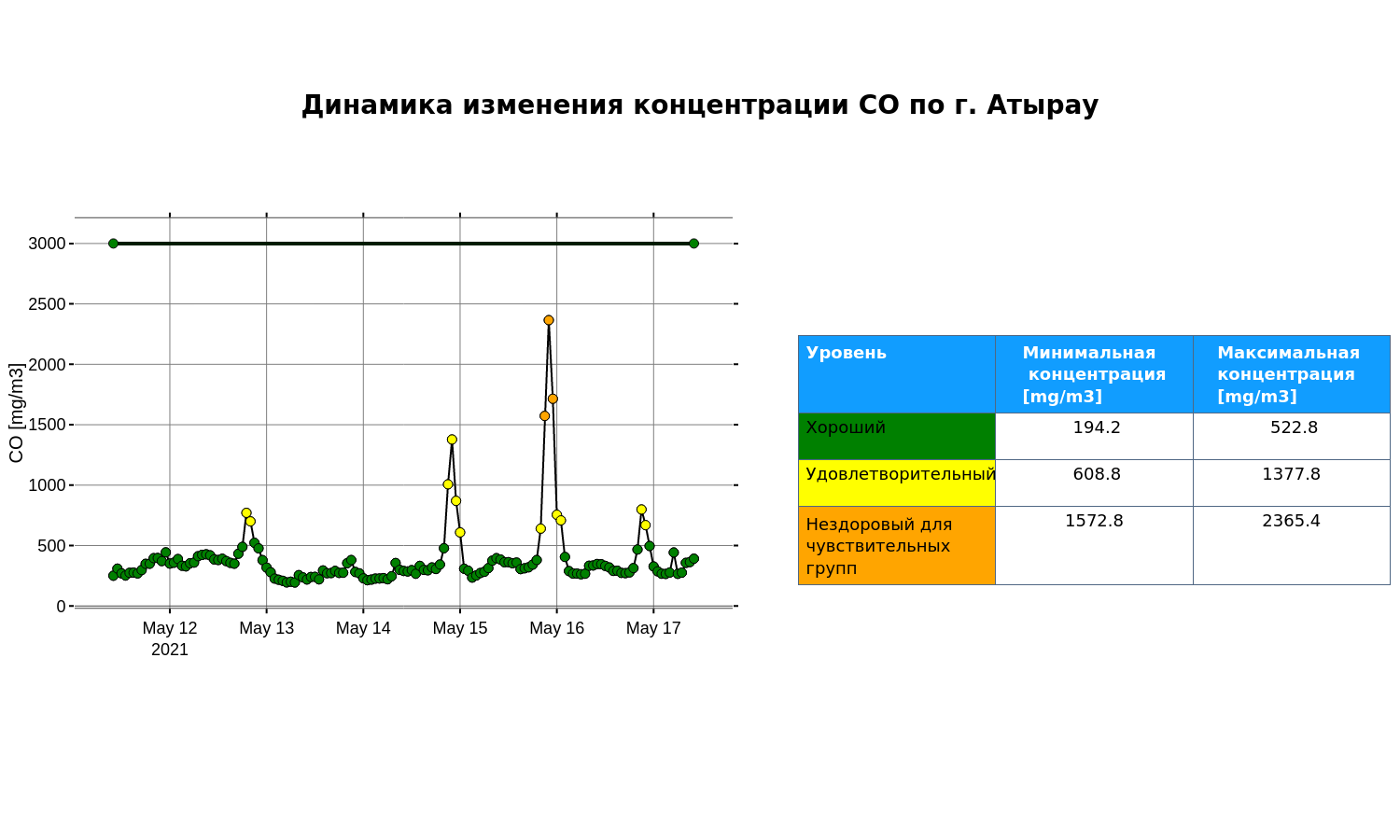The width and height of the screenshot is (1400, 840).
Task: Click the value 1377.8 in table
Action: (1291, 474)
